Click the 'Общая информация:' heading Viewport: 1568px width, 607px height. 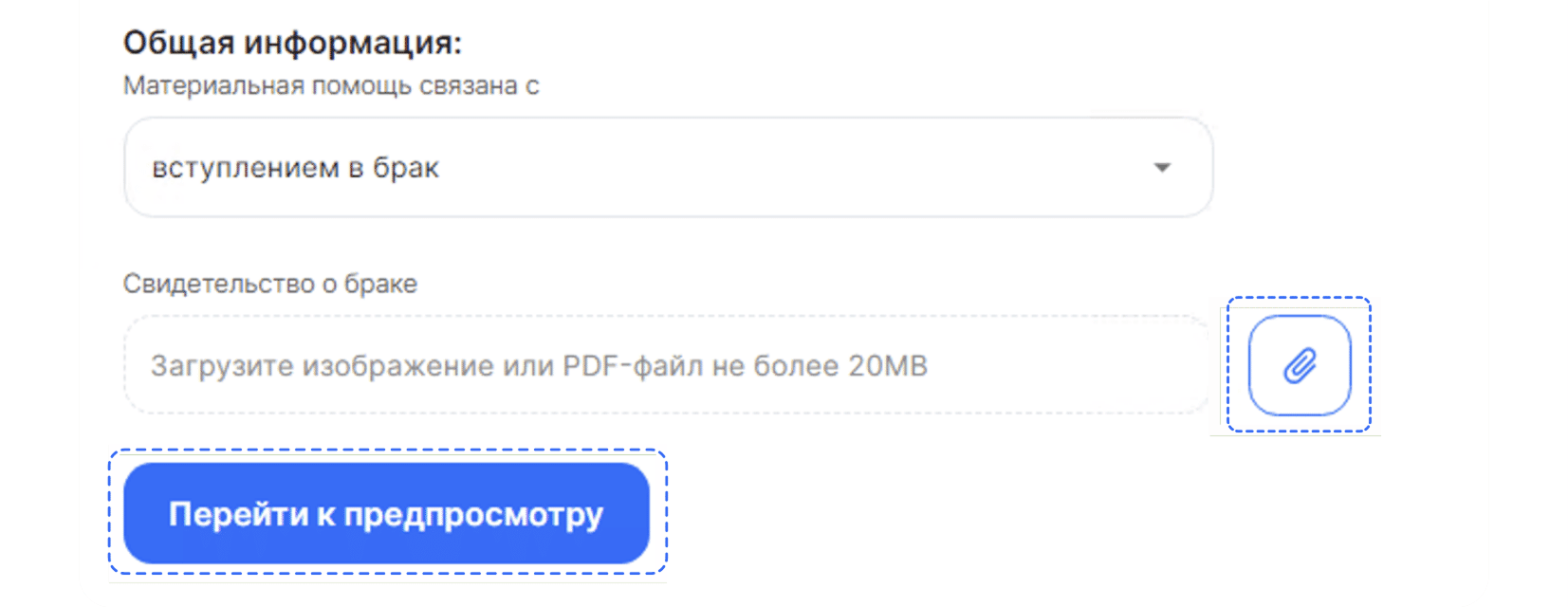(x=292, y=42)
